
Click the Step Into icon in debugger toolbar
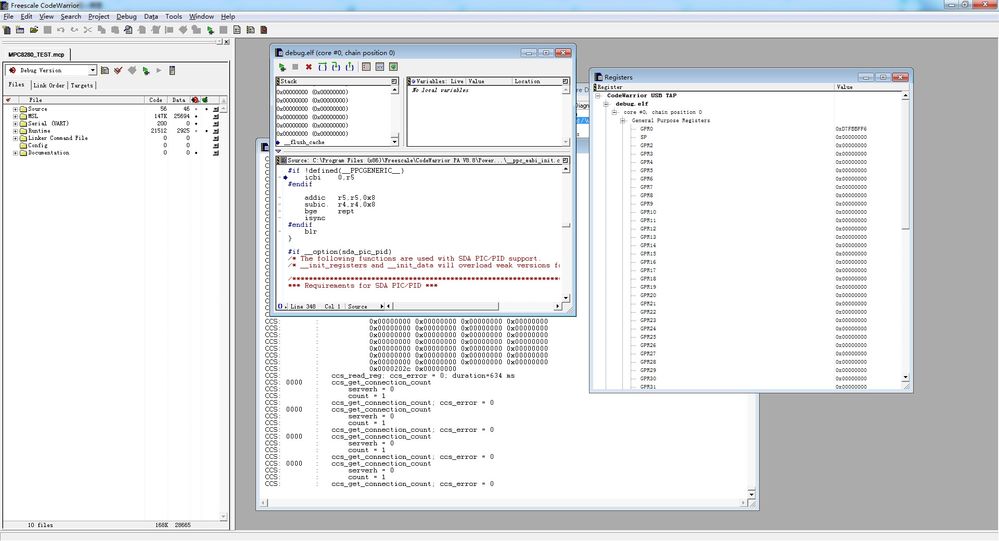click(x=336, y=67)
